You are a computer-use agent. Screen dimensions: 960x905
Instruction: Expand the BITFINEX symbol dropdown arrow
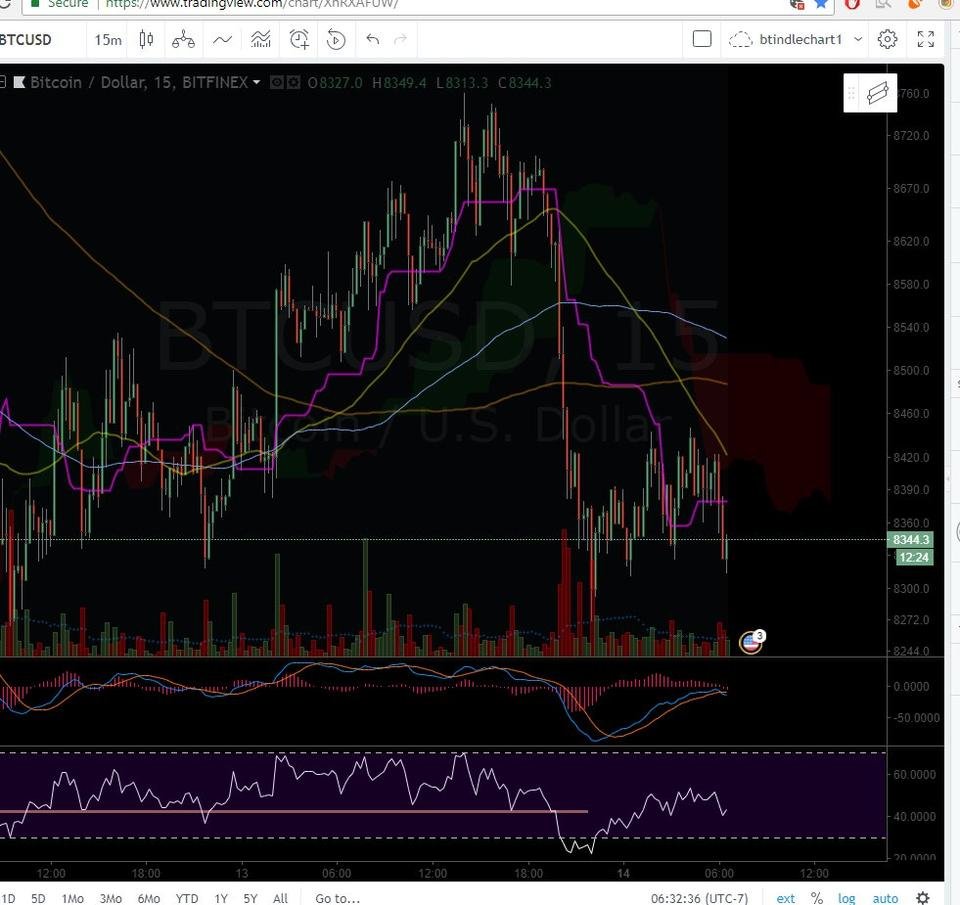coord(257,82)
